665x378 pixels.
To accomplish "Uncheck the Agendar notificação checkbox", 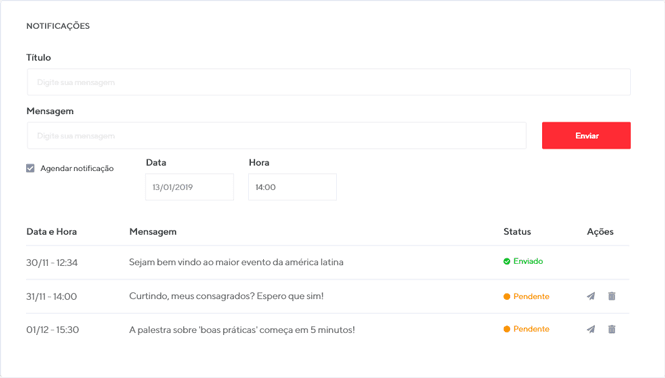I will point(30,168).
